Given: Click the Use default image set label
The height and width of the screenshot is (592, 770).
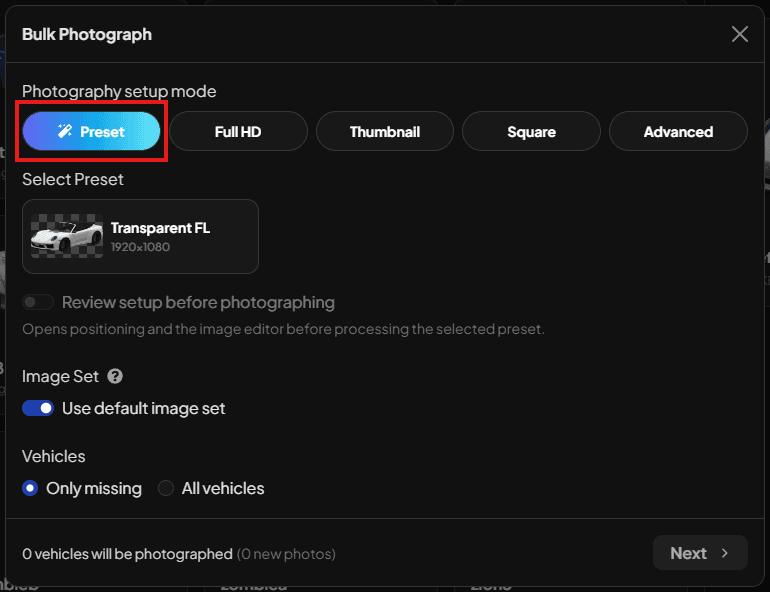Looking at the screenshot, I should (x=143, y=408).
